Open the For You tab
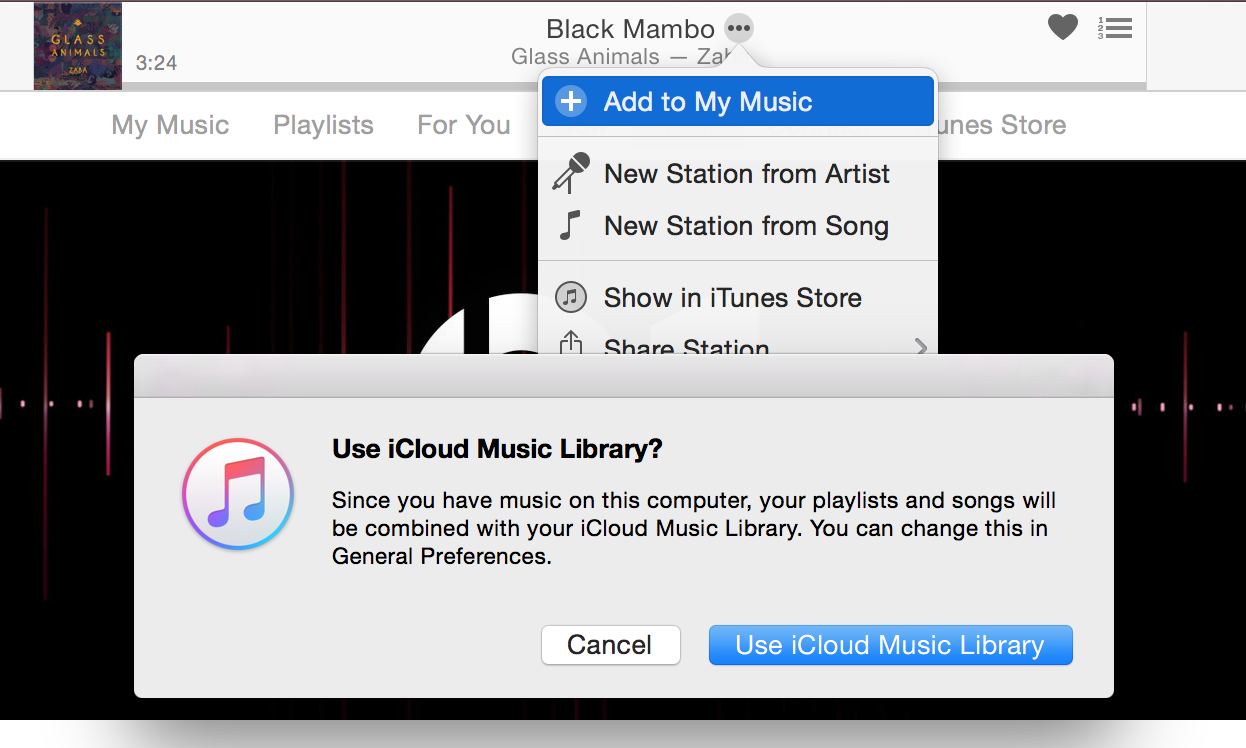The image size is (1246, 748). (x=464, y=125)
